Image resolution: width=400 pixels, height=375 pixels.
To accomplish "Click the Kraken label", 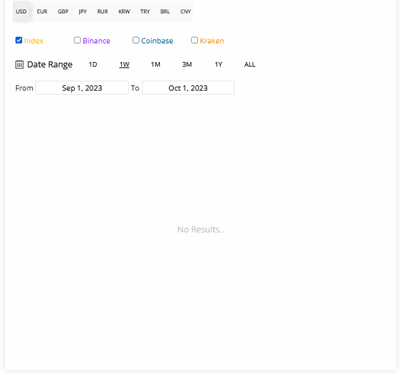I will point(212,41).
